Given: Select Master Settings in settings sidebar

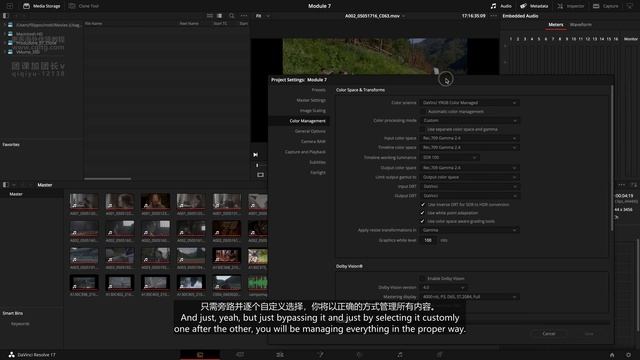Looking at the screenshot, I should 311,100.
